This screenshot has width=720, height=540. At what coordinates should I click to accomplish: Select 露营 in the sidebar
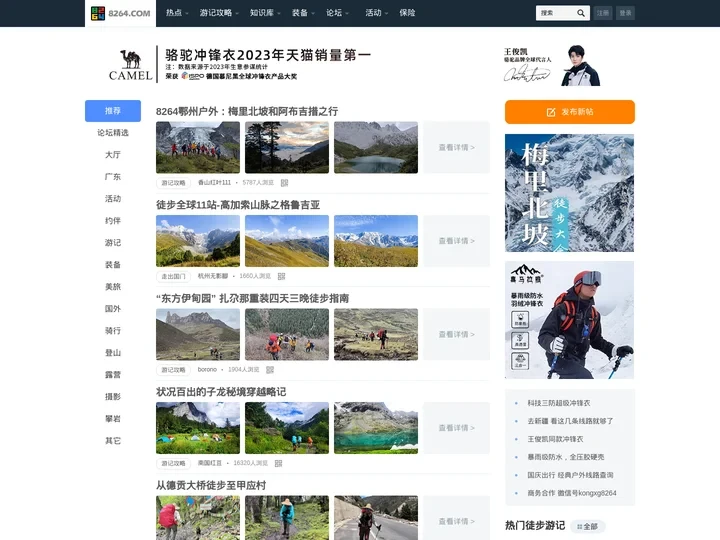tap(113, 375)
